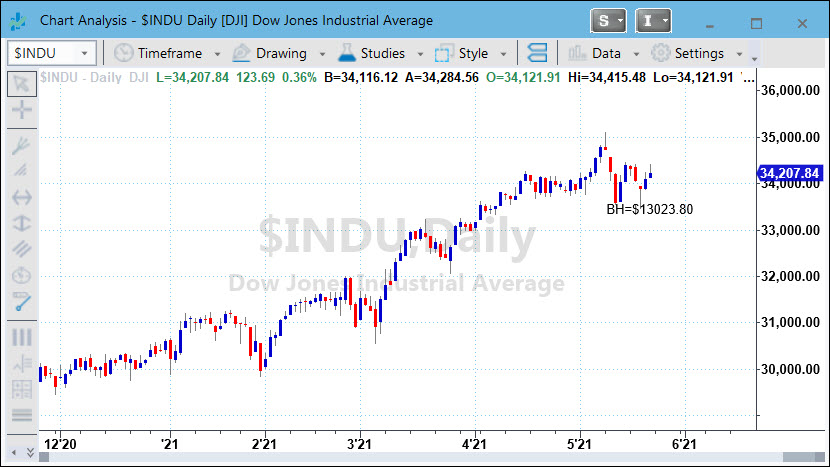Expand the Studies dropdown arrow

pos(420,54)
